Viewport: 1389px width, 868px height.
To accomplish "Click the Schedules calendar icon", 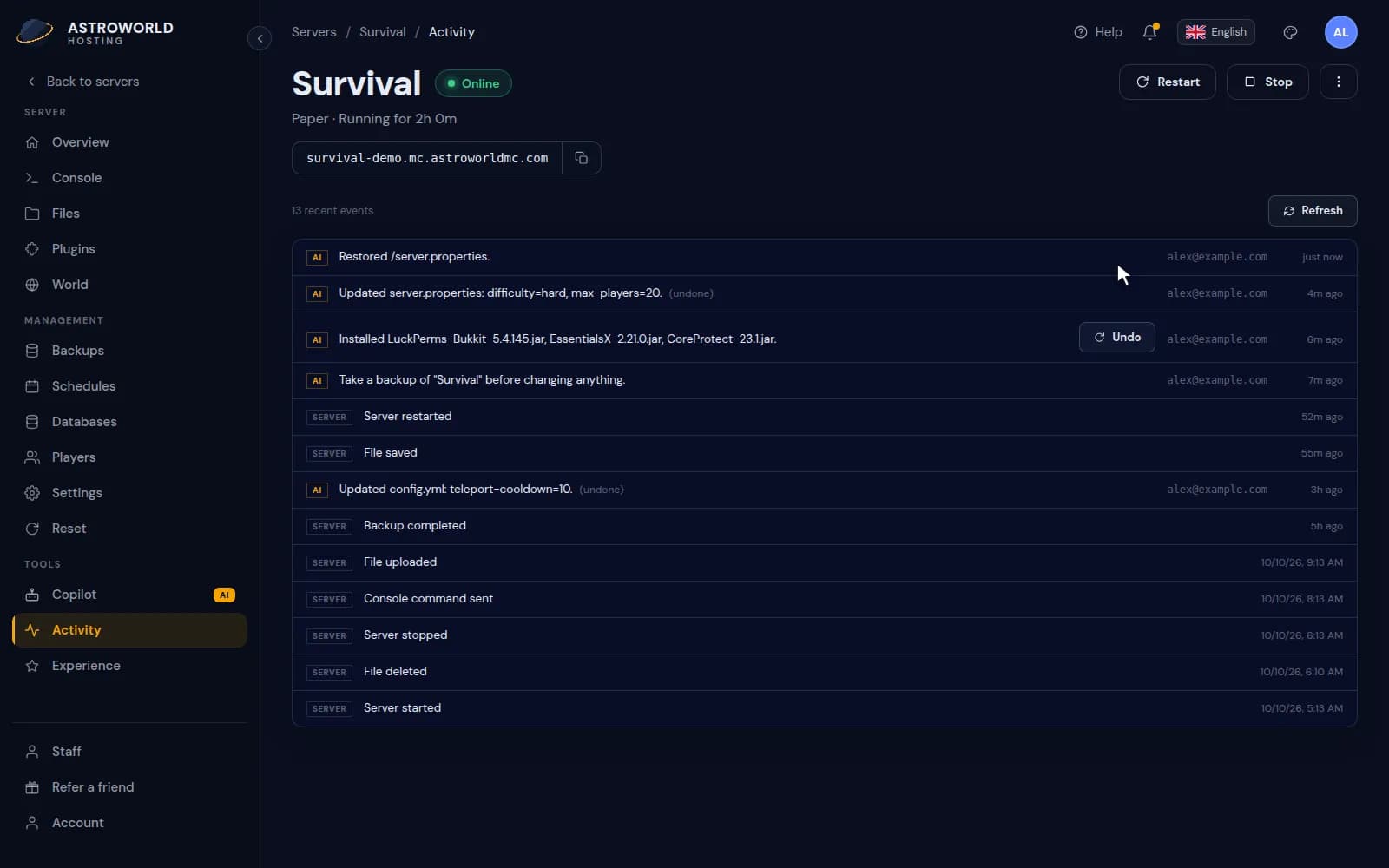I will [x=32, y=386].
